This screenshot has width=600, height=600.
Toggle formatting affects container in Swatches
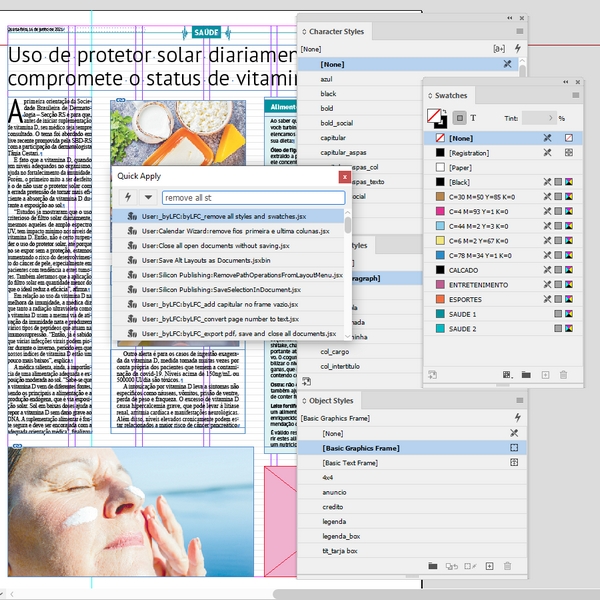coord(460,118)
